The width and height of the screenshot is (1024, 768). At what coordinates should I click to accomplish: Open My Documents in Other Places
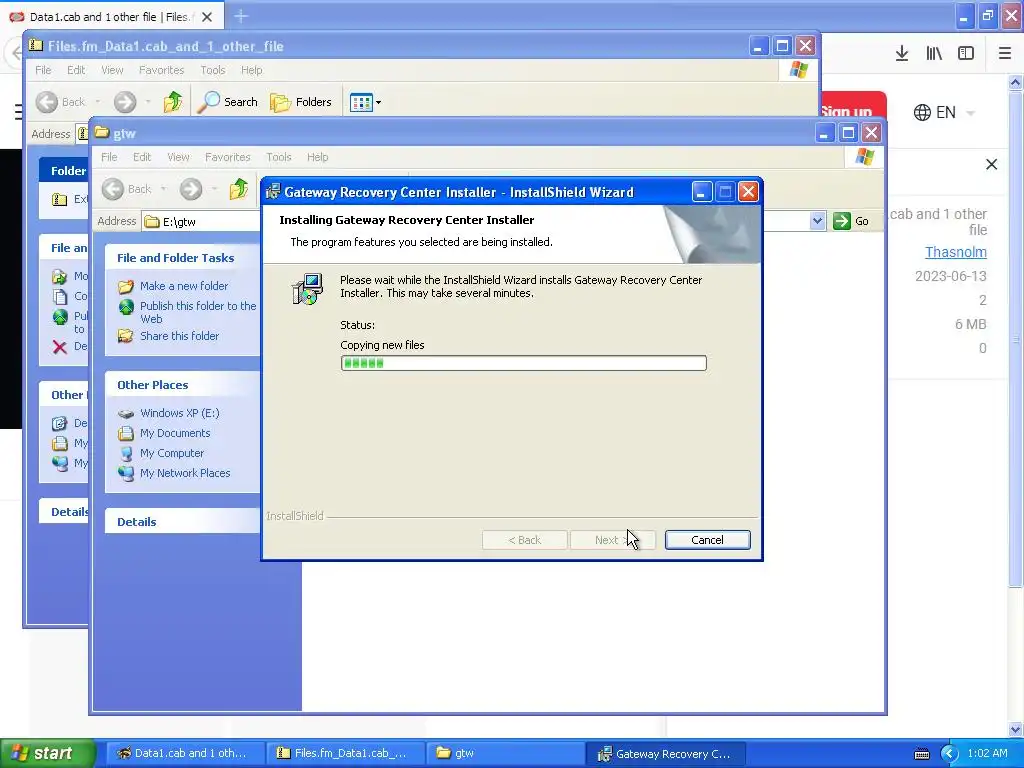tap(175, 433)
